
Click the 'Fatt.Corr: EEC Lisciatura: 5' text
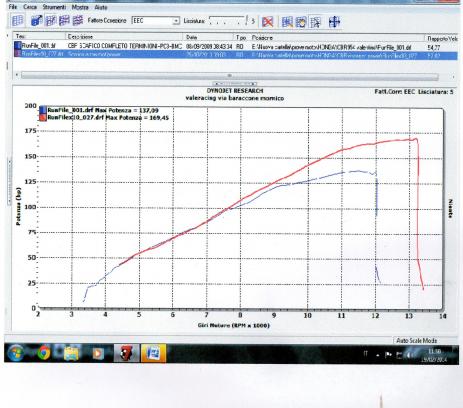coord(414,91)
